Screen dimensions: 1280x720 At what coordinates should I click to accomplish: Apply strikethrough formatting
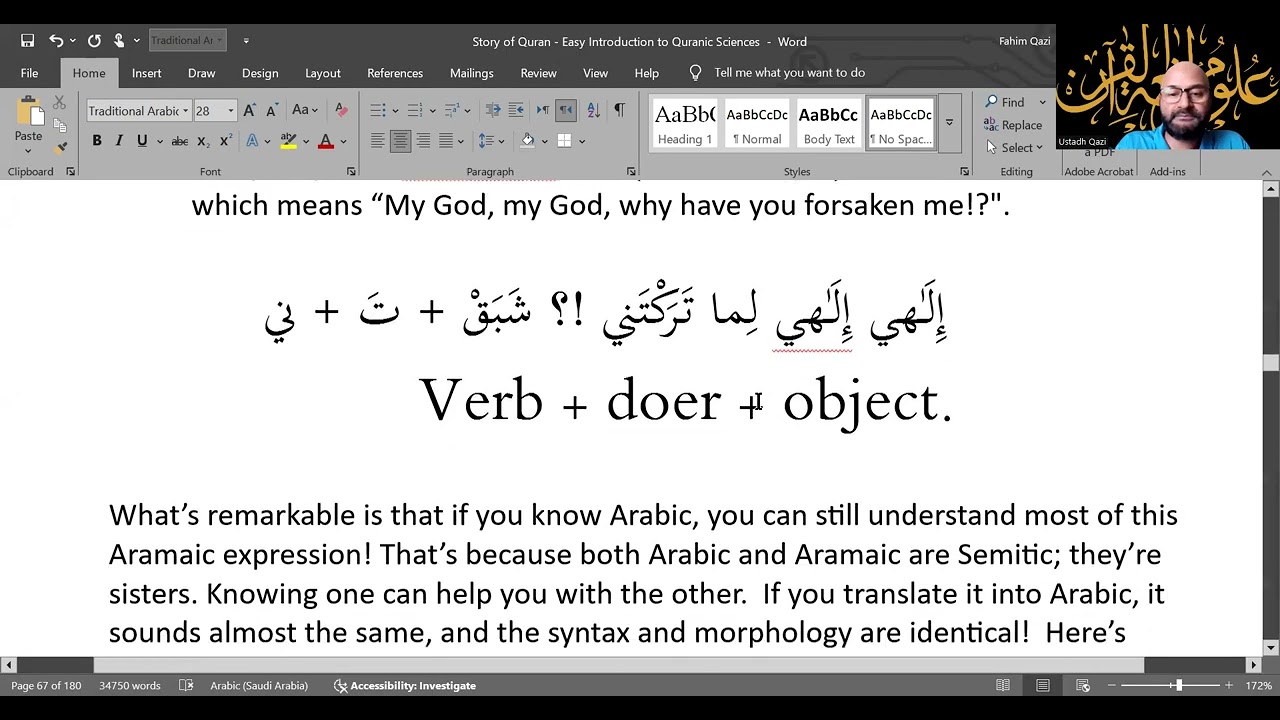point(179,141)
